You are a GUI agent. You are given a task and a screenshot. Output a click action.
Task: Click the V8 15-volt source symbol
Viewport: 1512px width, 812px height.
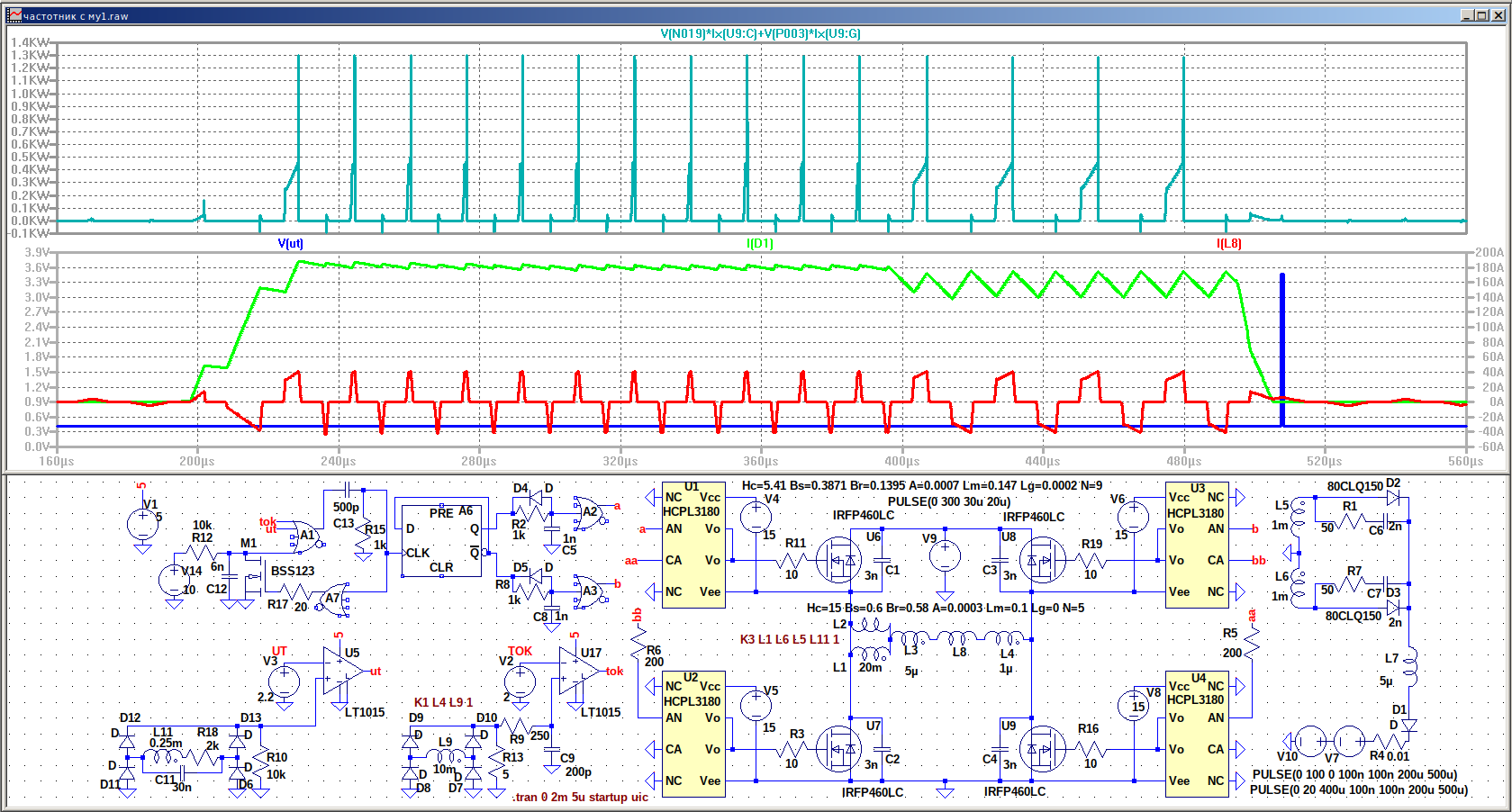pyautogui.click(x=1134, y=706)
